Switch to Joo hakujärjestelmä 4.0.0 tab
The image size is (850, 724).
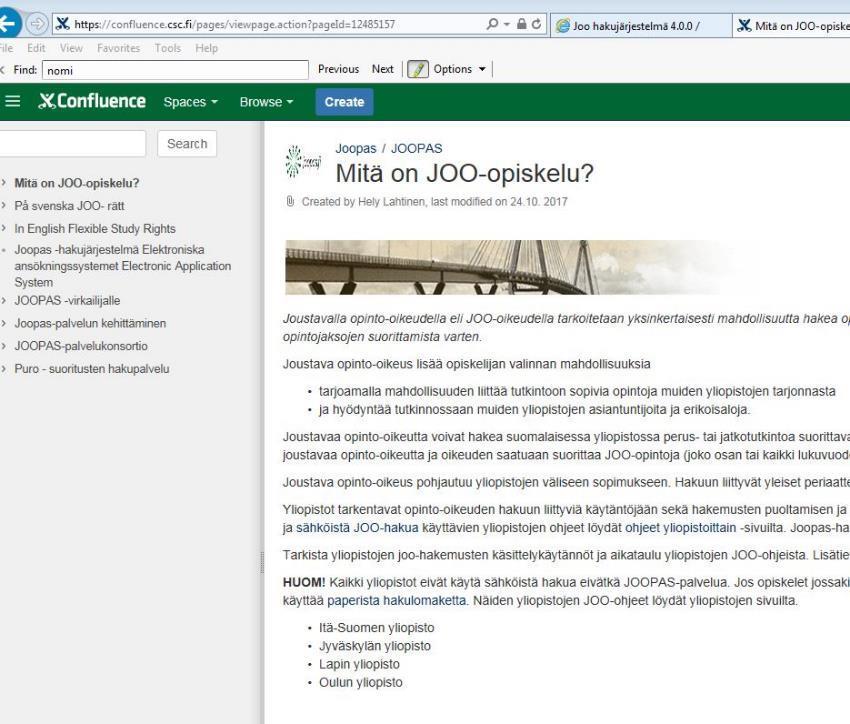point(641,25)
